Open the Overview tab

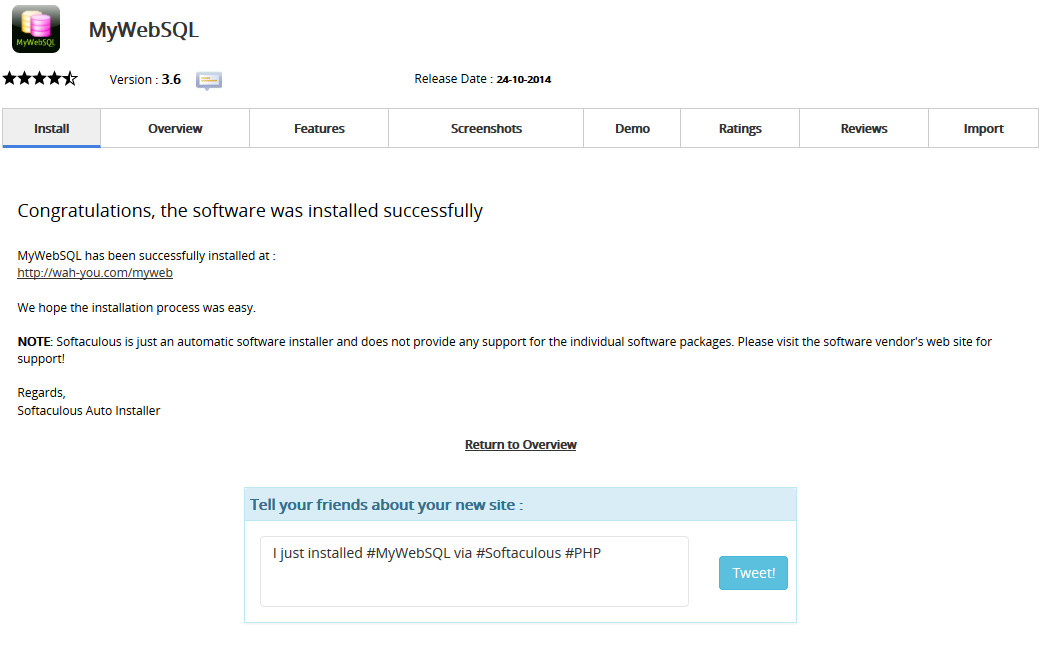click(x=175, y=128)
